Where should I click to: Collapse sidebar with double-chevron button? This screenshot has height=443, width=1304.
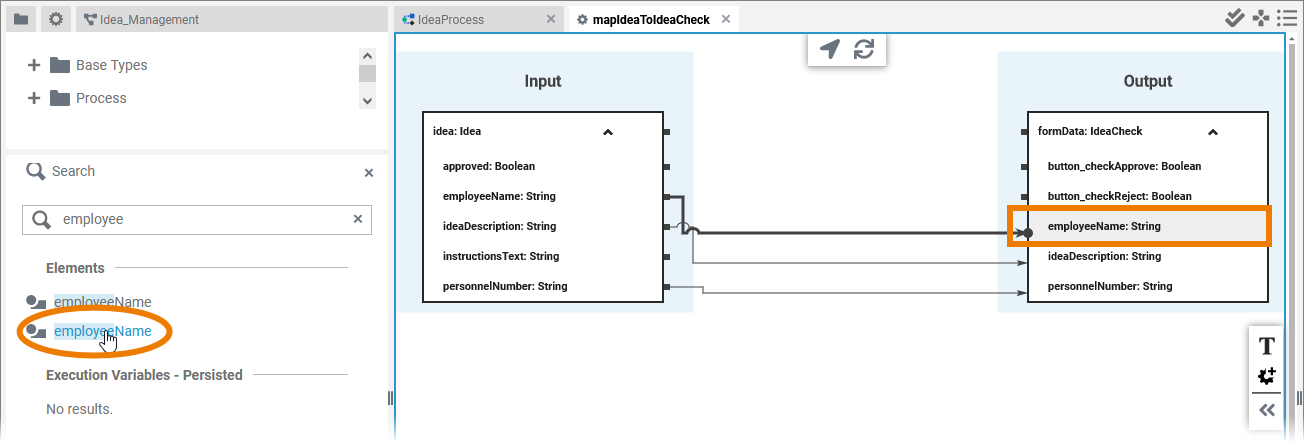coord(1266,410)
